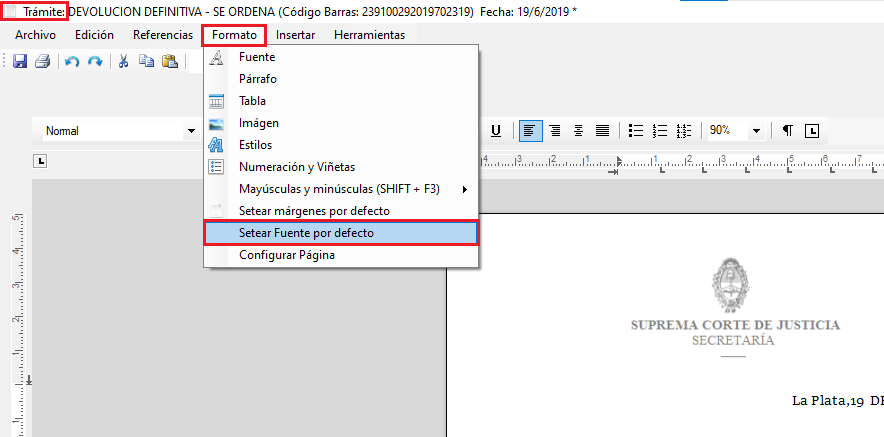This screenshot has width=884, height=437.
Task: Click the Paste clipboard icon
Action: (168, 62)
